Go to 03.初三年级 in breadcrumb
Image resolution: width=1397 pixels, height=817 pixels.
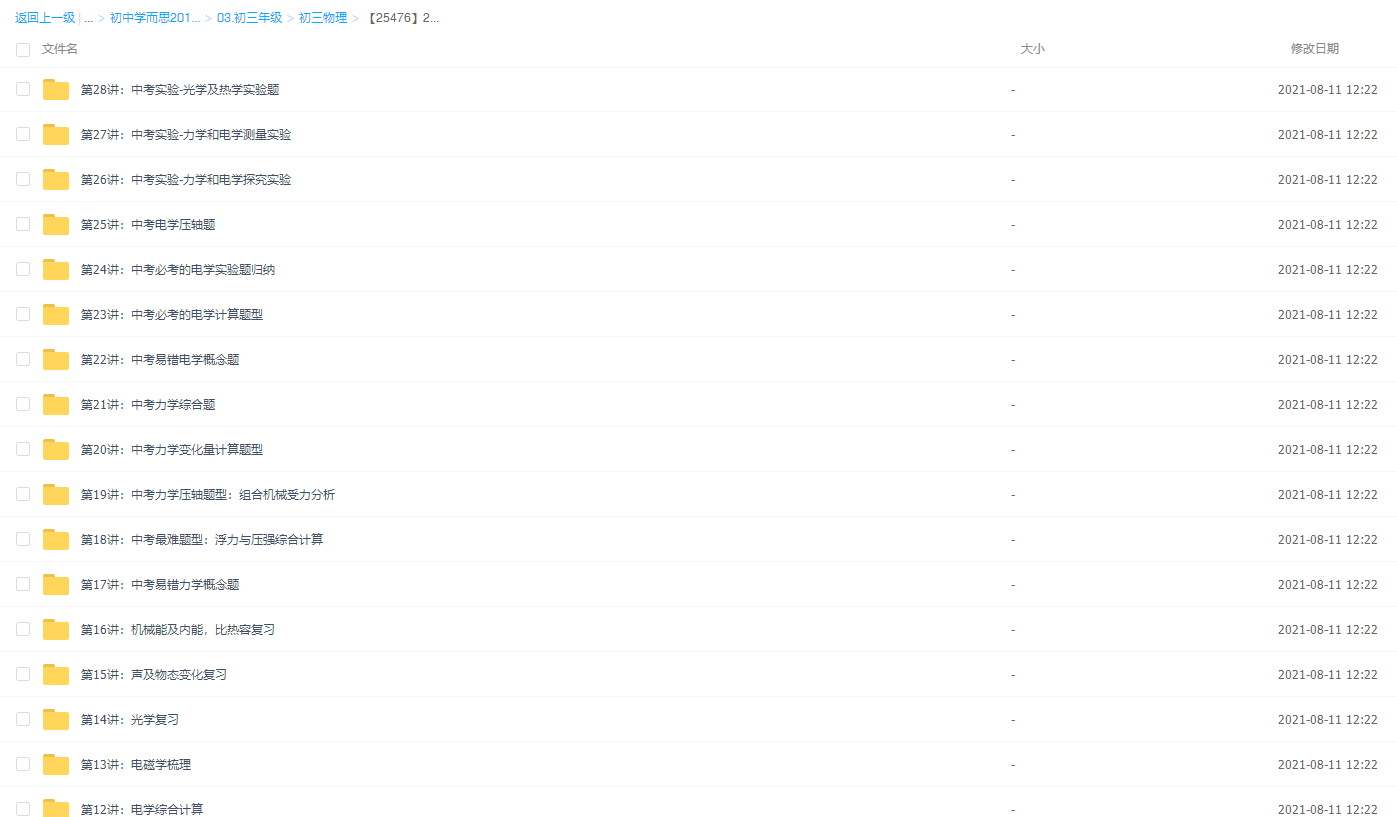click(x=249, y=18)
